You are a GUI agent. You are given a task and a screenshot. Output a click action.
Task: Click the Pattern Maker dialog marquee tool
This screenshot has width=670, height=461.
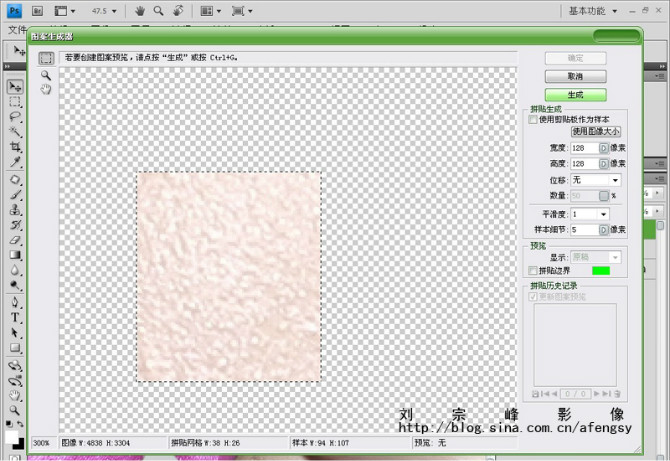click(46, 58)
